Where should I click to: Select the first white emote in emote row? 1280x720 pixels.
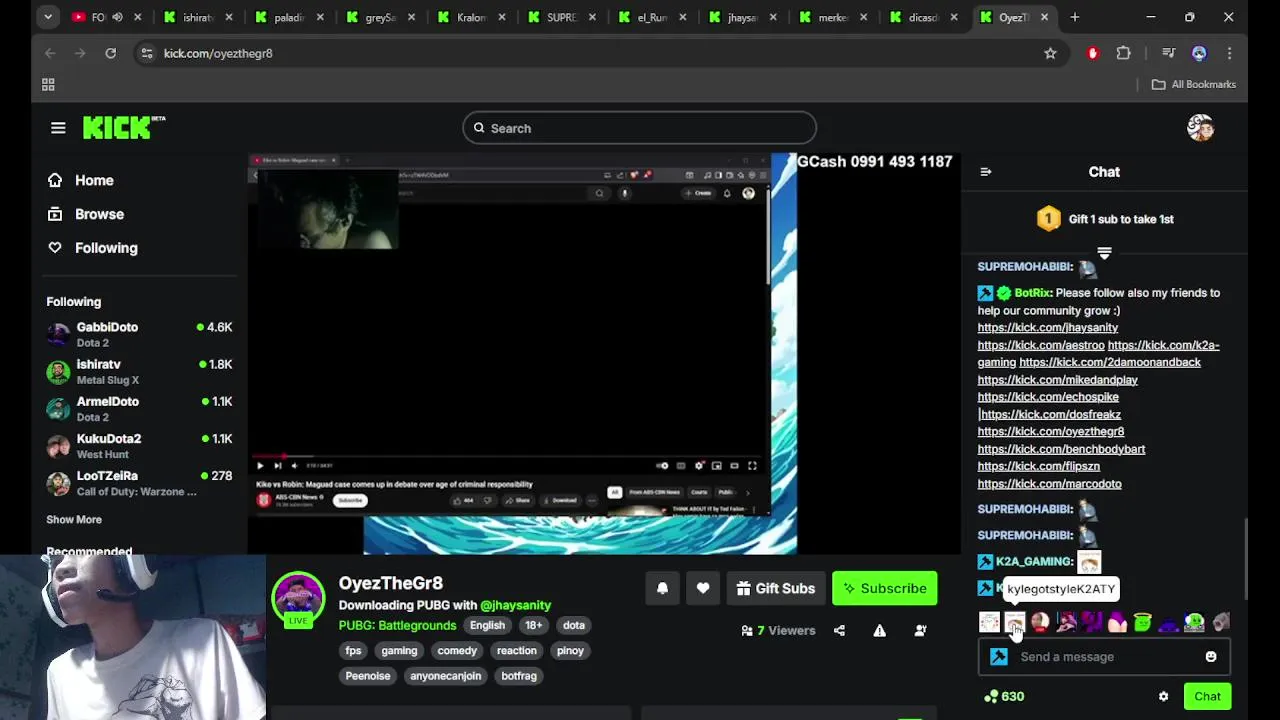point(989,622)
